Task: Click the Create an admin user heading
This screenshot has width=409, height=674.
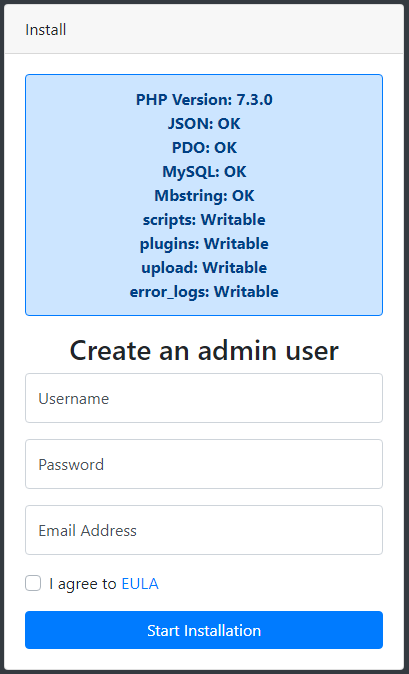Action: (204, 350)
